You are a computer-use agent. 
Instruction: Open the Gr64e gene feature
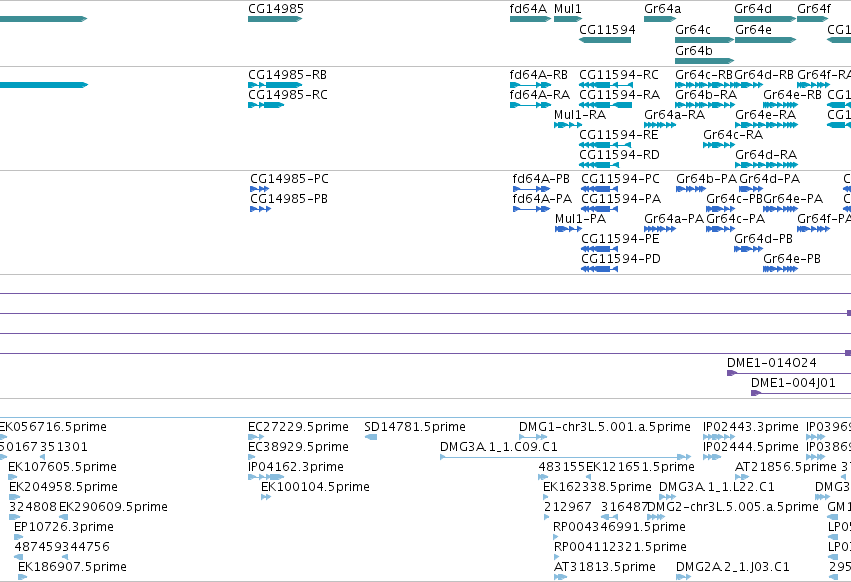pyautogui.click(x=765, y=40)
